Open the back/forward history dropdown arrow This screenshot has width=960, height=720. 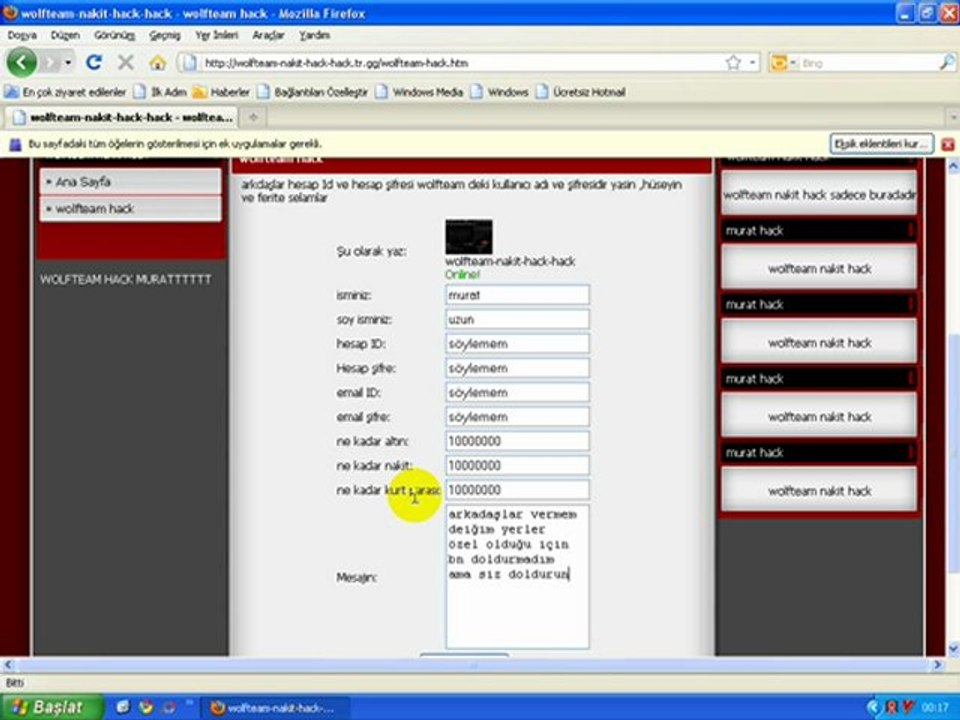tap(68, 62)
